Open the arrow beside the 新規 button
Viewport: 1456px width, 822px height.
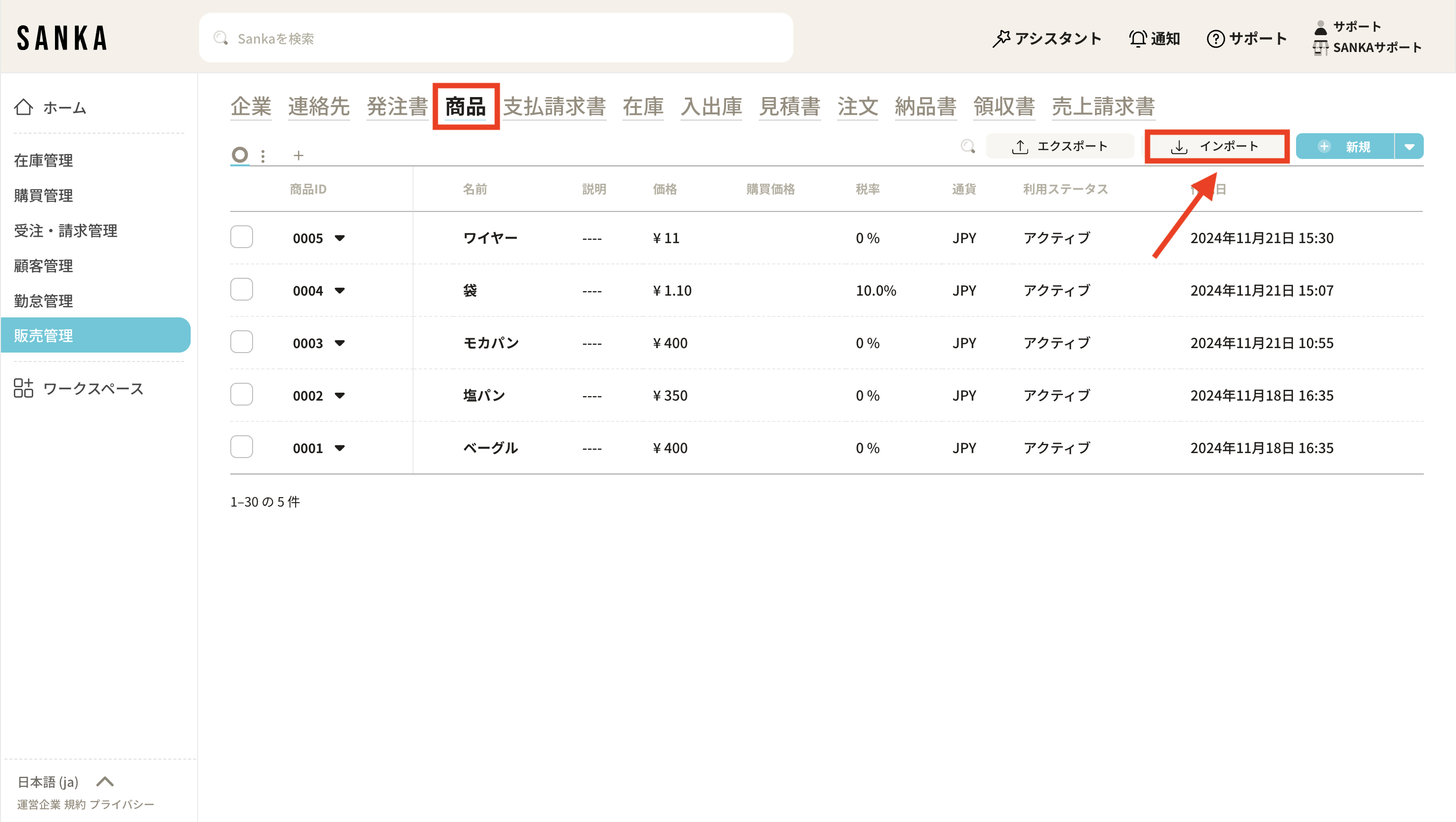[1409, 147]
